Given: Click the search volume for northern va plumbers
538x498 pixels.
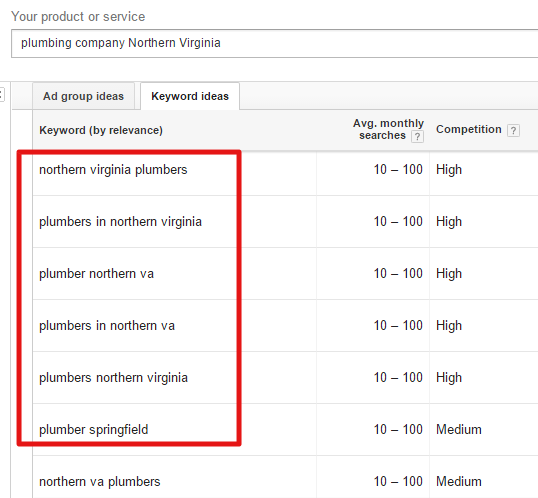Looking at the screenshot, I should (x=398, y=482).
